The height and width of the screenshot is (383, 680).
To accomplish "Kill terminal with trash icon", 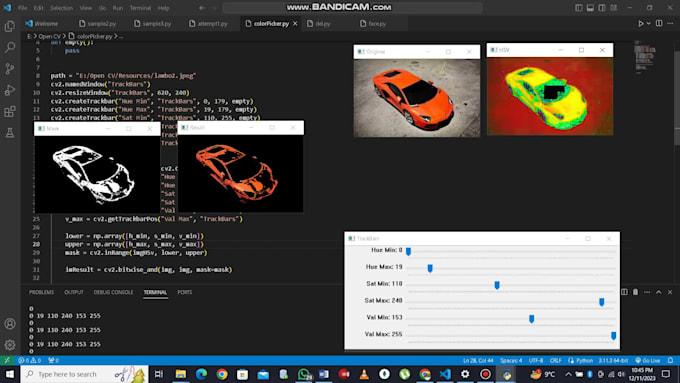I will tap(635, 292).
